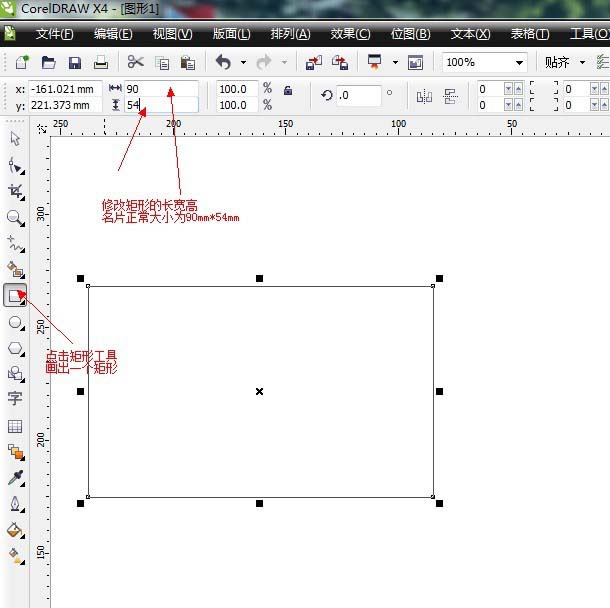Viewport: 610px width, 608px height.
Task: Increase the top-left corner roundness stepper
Action: coord(519,89)
